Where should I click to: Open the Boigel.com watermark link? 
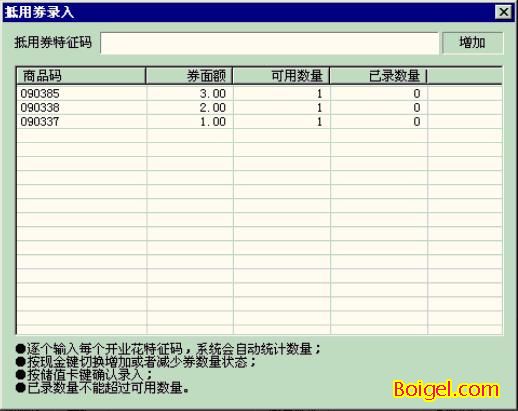446,389
